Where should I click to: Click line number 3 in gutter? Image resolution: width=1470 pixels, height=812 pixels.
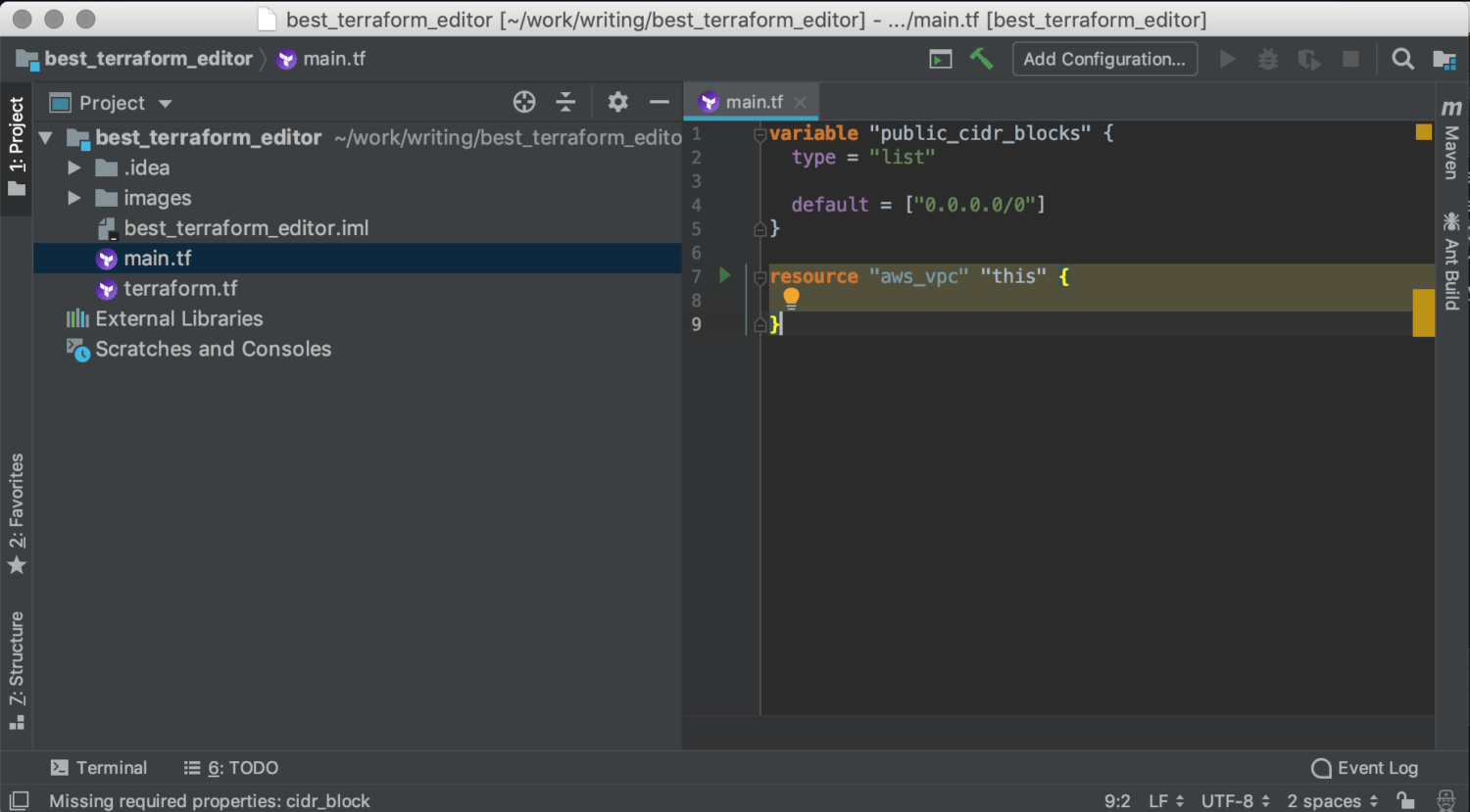(696, 181)
